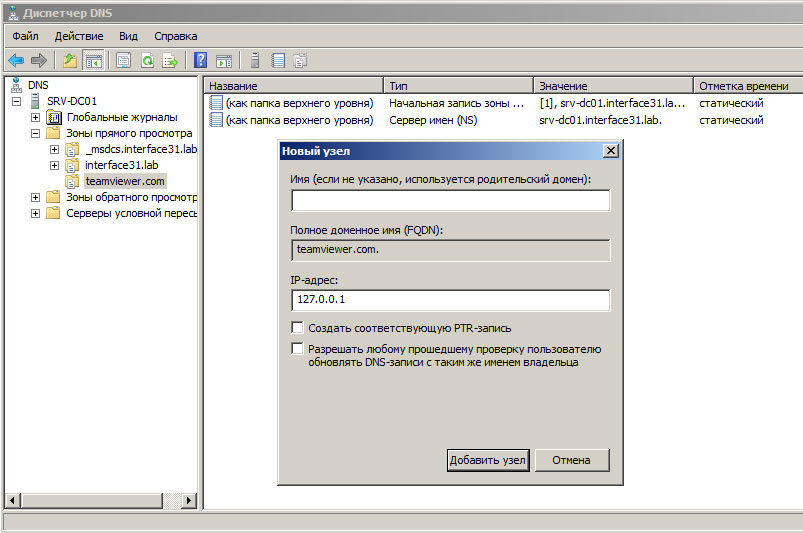This screenshot has height=533, width=803.
Task: Click the Export List toolbar icon
Action: coord(170,60)
